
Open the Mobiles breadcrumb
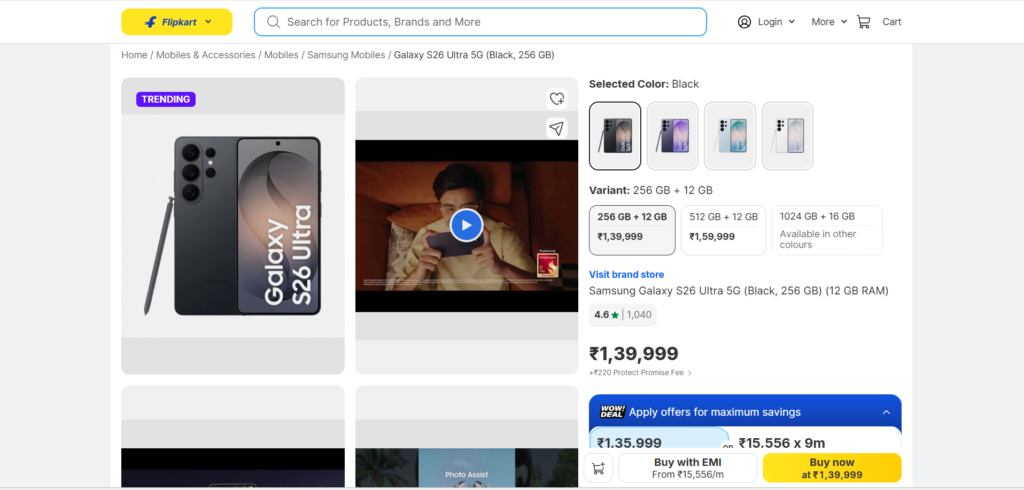coord(281,55)
